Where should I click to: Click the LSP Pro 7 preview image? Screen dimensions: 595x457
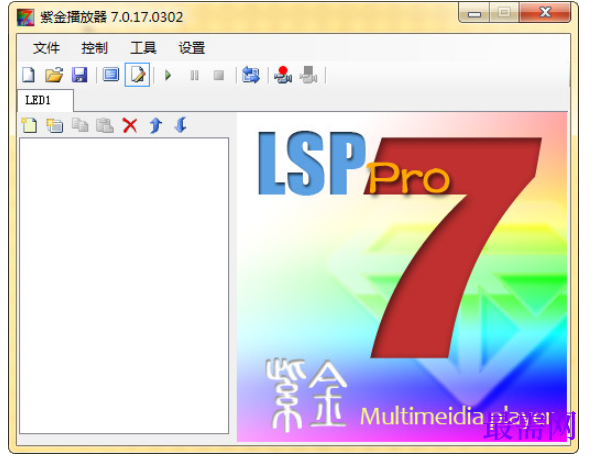pyautogui.click(x=402, y=277)
